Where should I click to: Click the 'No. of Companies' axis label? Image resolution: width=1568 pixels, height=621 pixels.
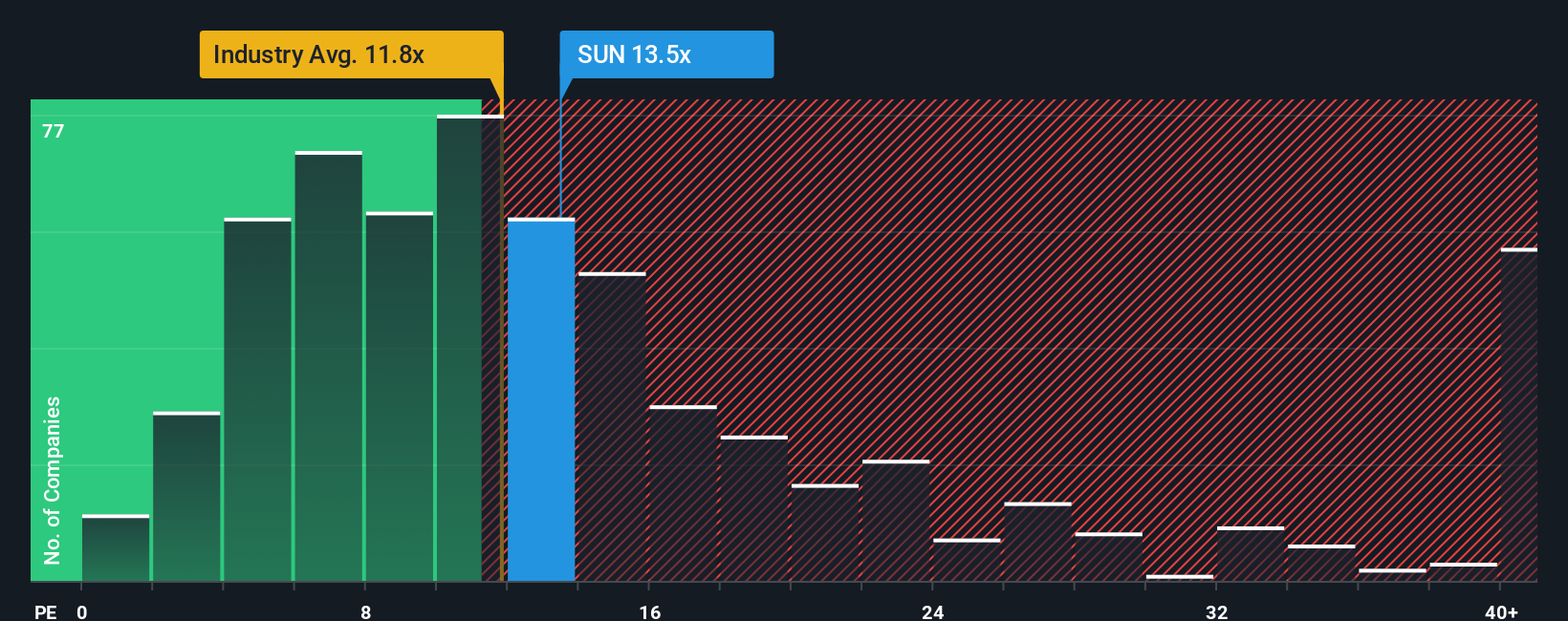click(52, 480)
